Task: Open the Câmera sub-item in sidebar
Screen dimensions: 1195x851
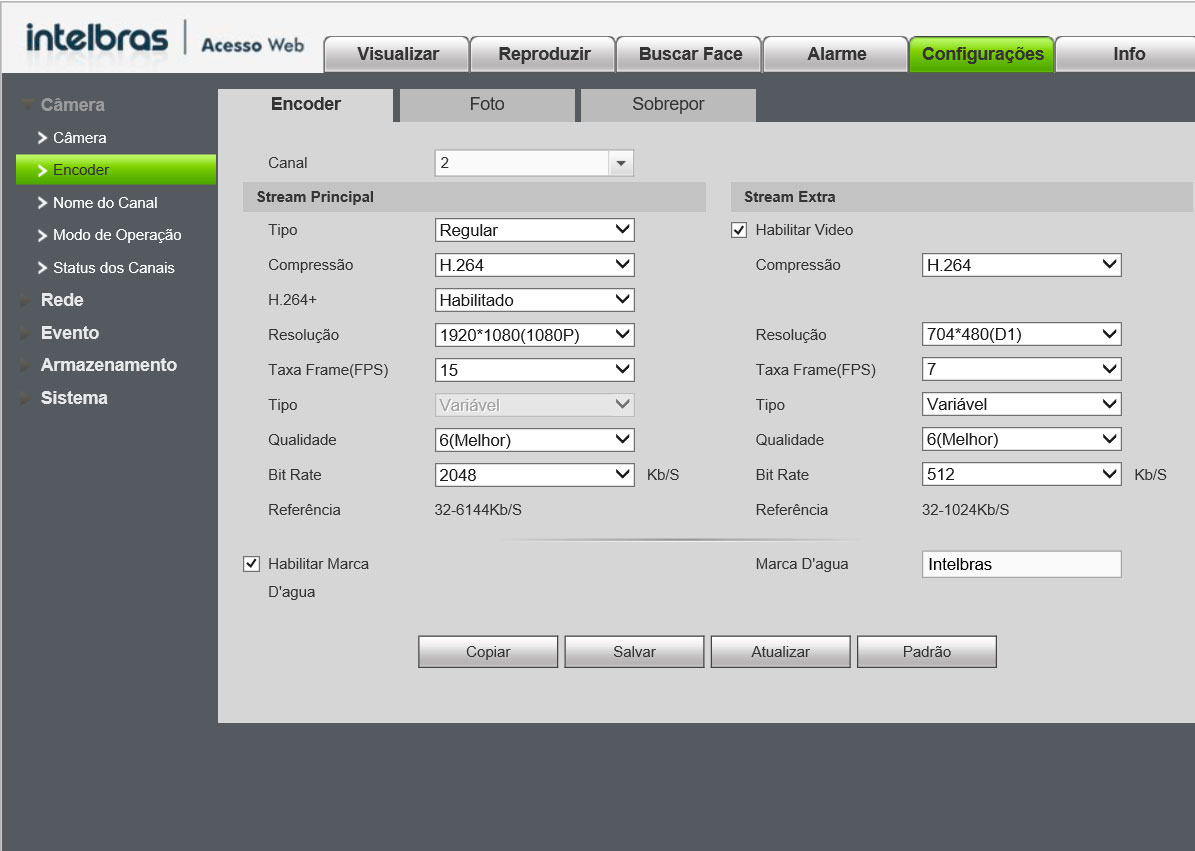Action: [x=79, y=138]
